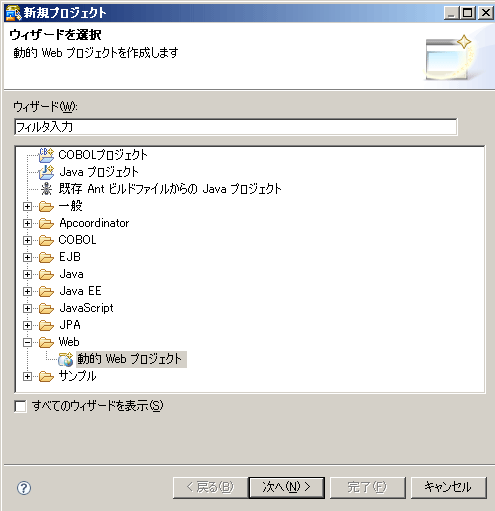
Task: Maximize the 新規プロジェクト dialog
Action: point(468,13)
